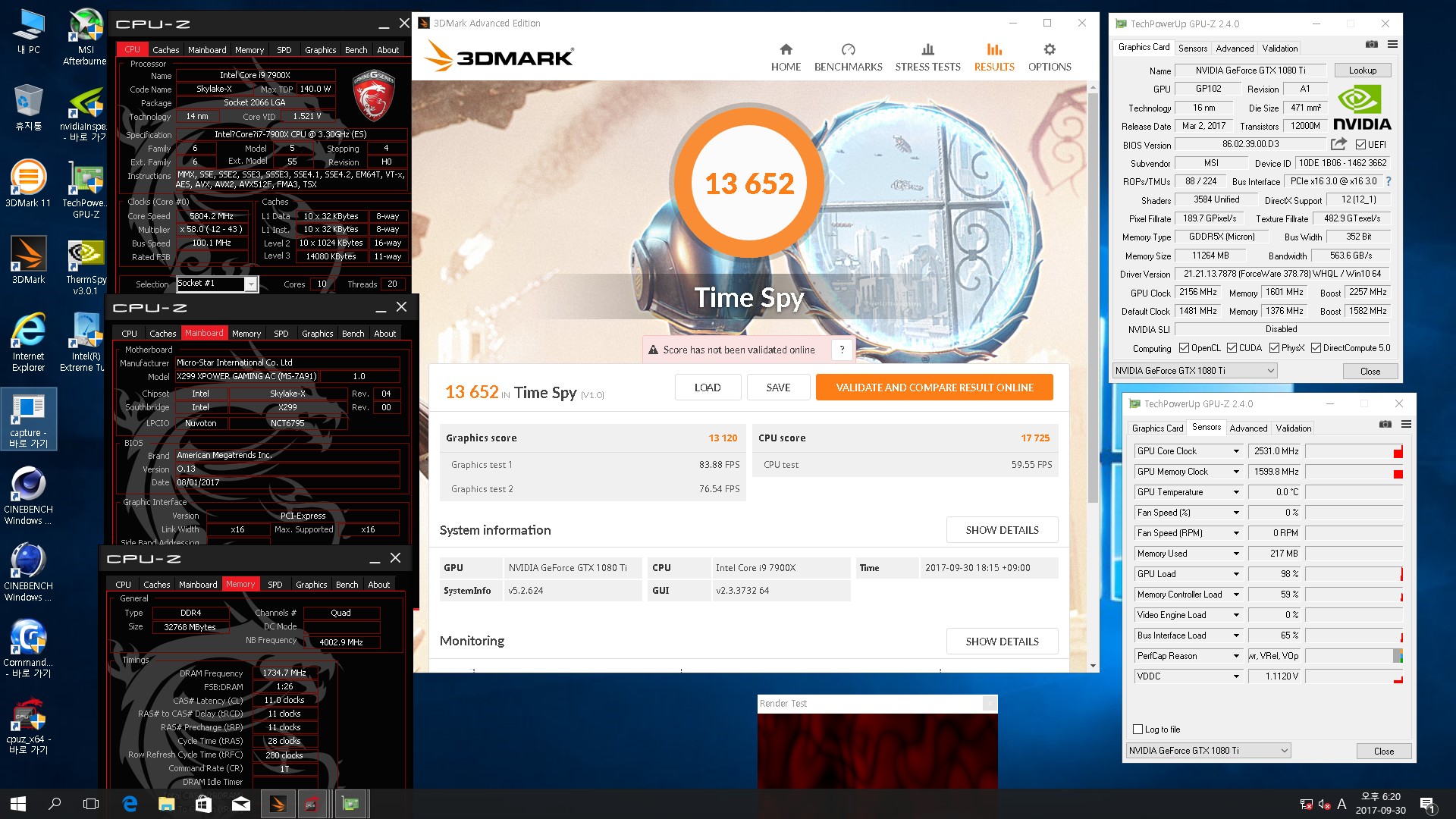Open Graphics tab in CPU-Z Mainboard window
The width and height of the screenshot is (1456, 819).
tap(317, 334)
